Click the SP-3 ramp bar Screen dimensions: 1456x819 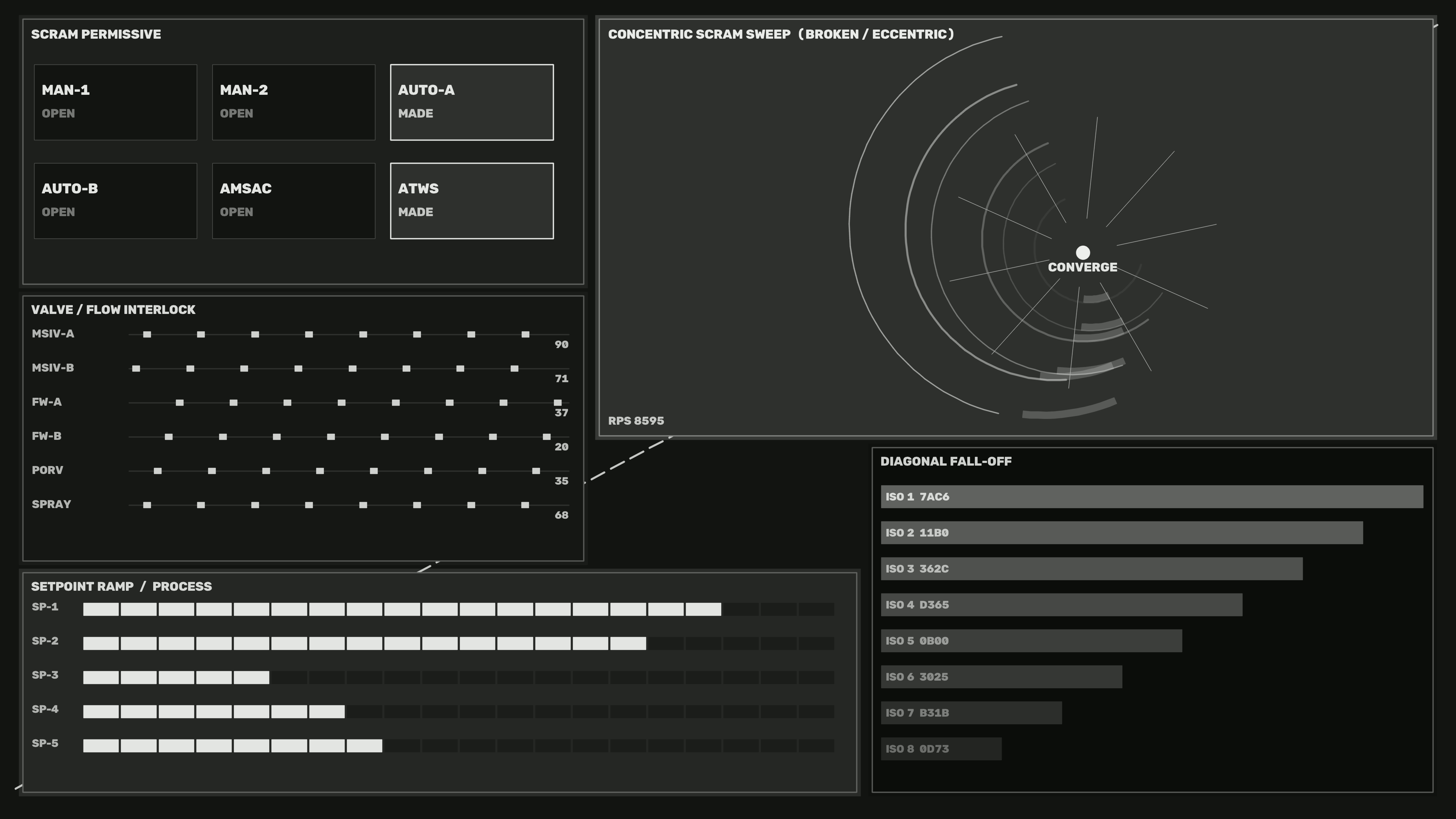click(458, 677)
